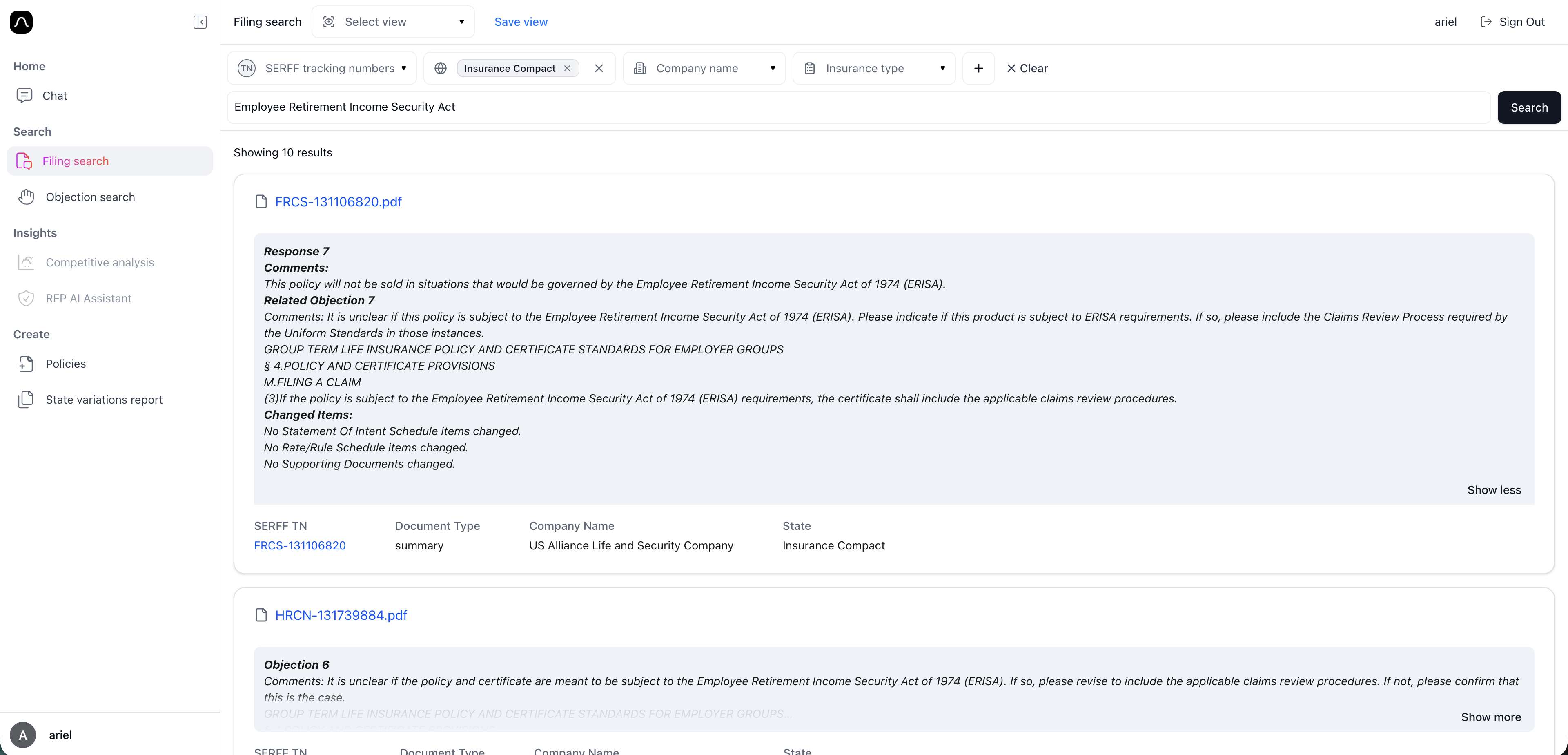Click the search query input field
This screenshot has height=755, width=1568.
coord(858,107)
